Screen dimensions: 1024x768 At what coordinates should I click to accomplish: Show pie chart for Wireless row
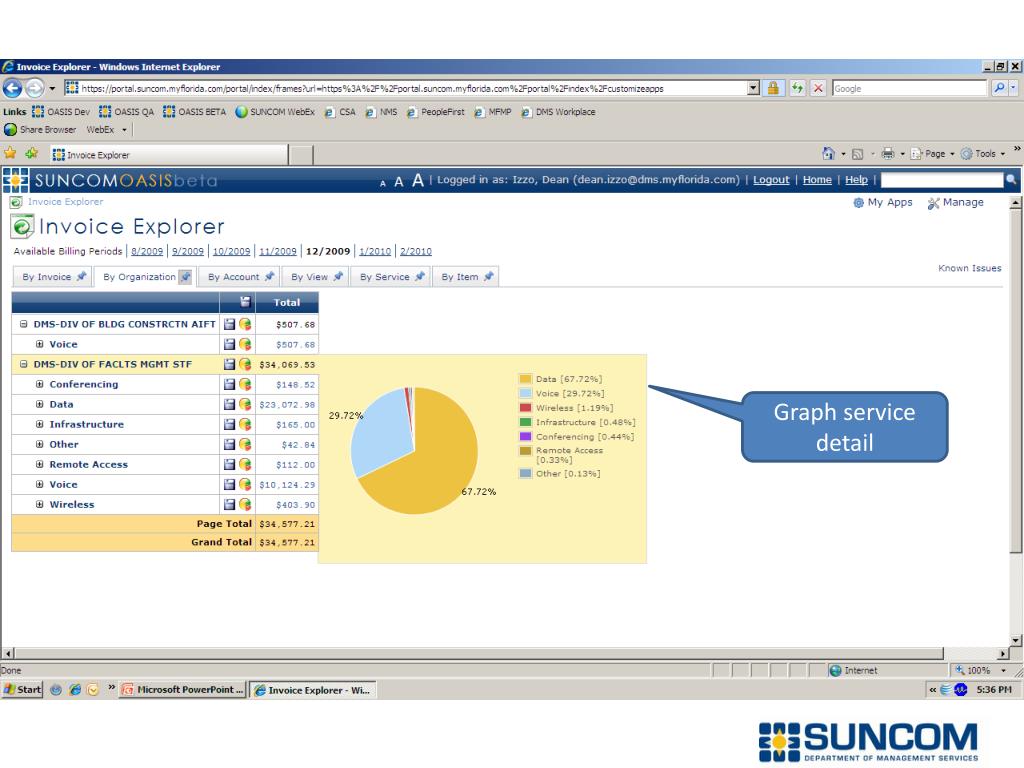coord(245,504)
